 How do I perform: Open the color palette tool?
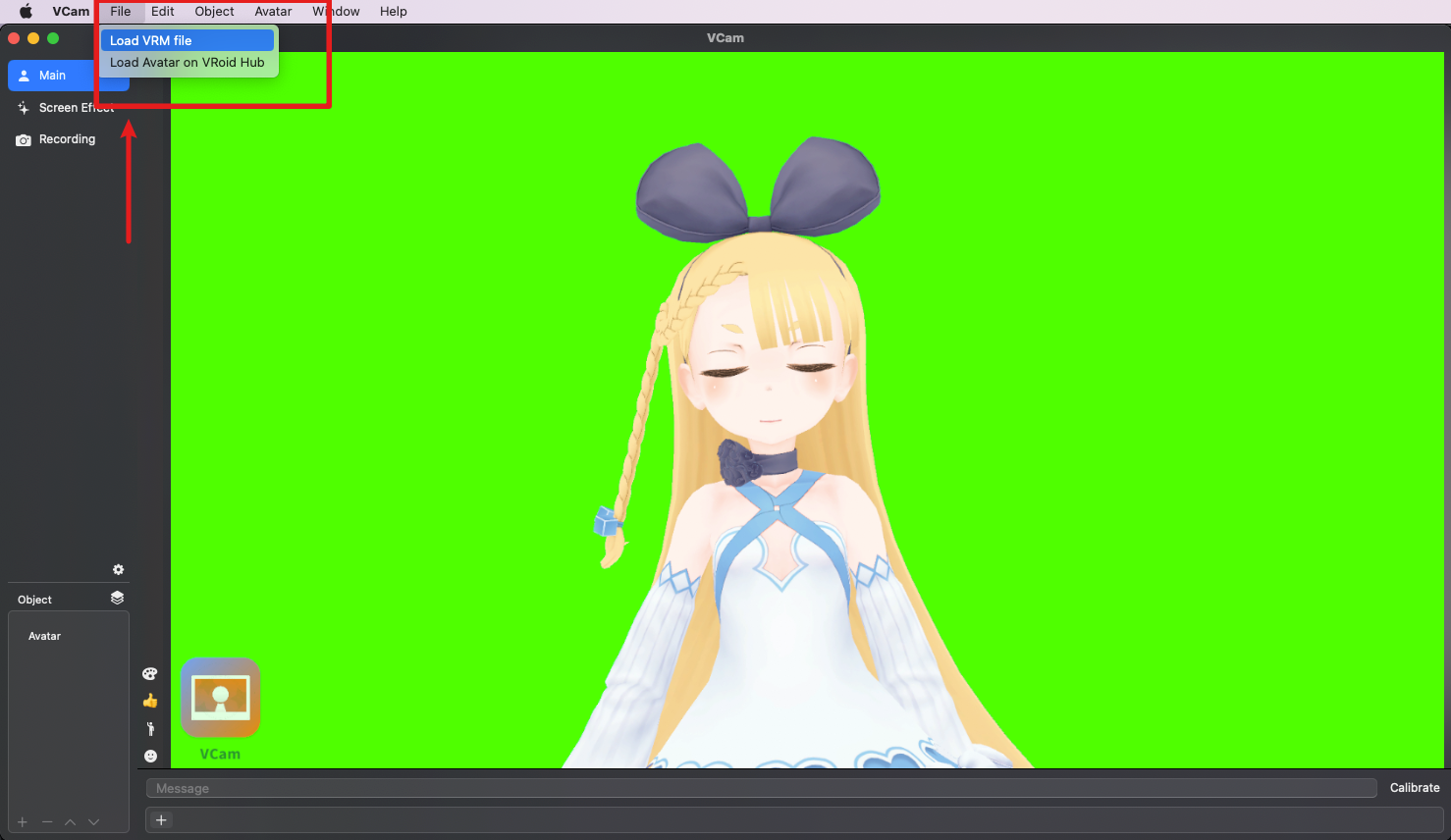(x=150, y=674)
